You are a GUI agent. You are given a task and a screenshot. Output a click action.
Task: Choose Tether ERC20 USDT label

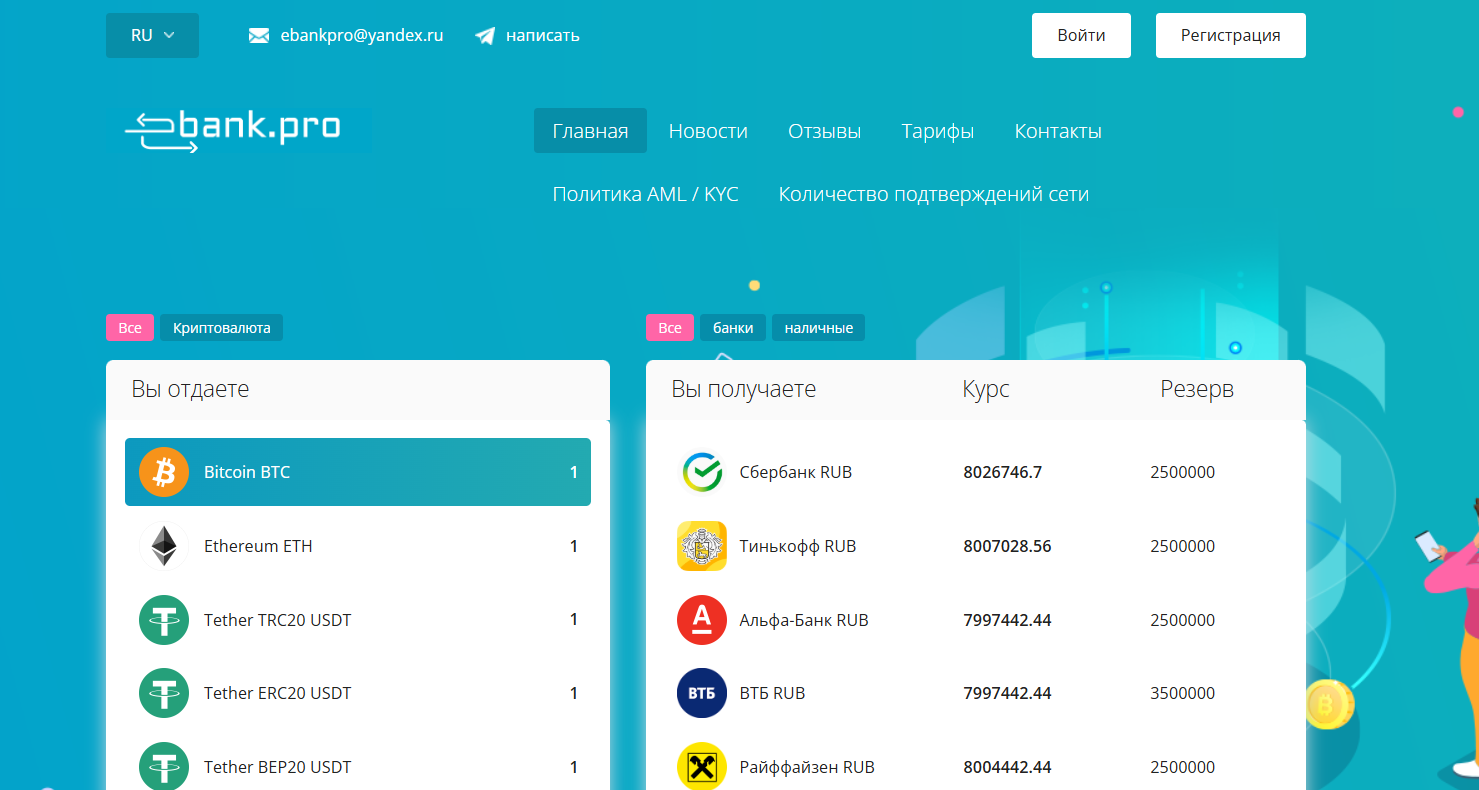[277, 693]
